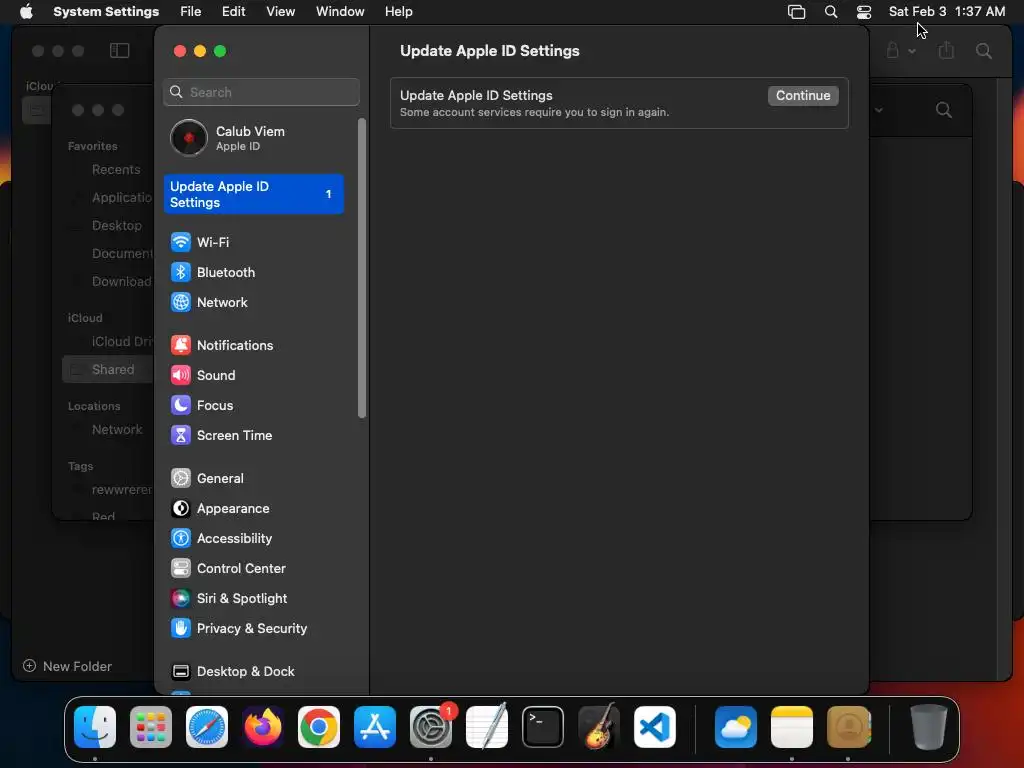This screenshot has height=768, width=1024.
Task: Open Firefox in the Dock
Action: 263,727
